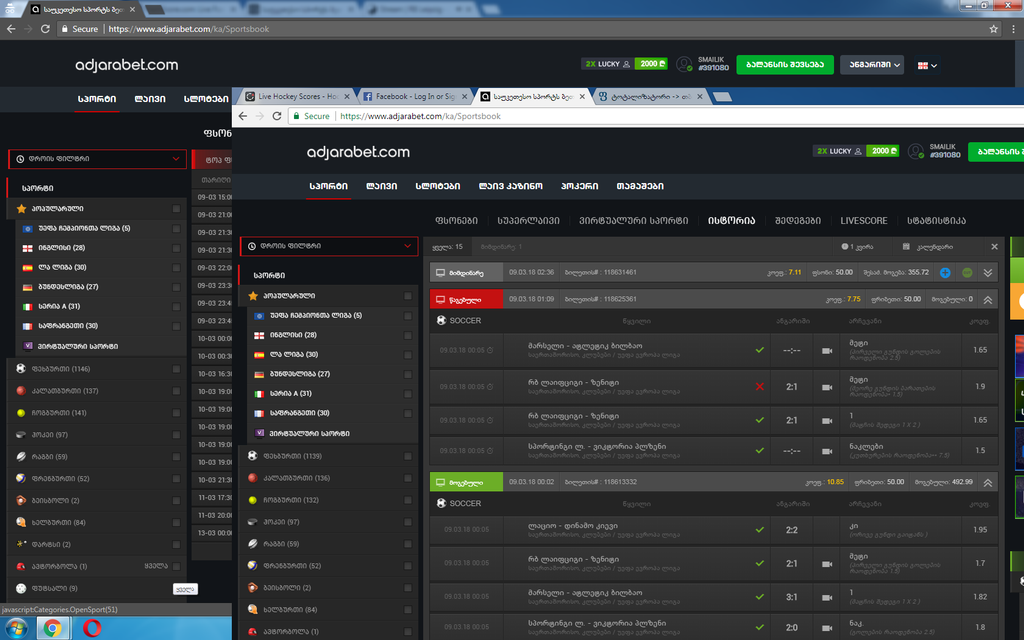This screenshot has width=1024, height=640.
Task: Switch to the Facebook - Log In browser tab
Action: pyautogui.click(x=415, y=97)
